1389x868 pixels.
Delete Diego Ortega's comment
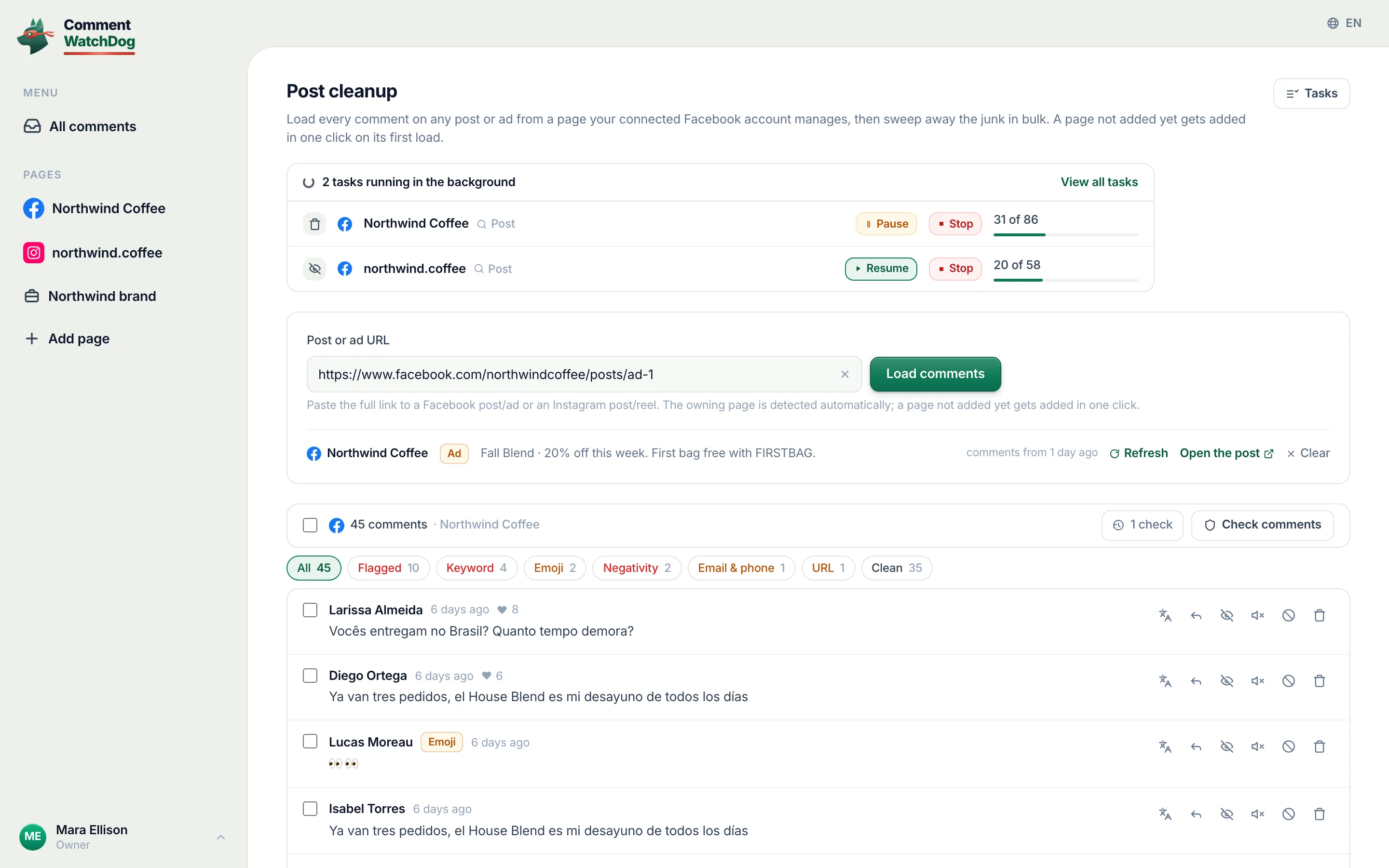point(1320,681)
